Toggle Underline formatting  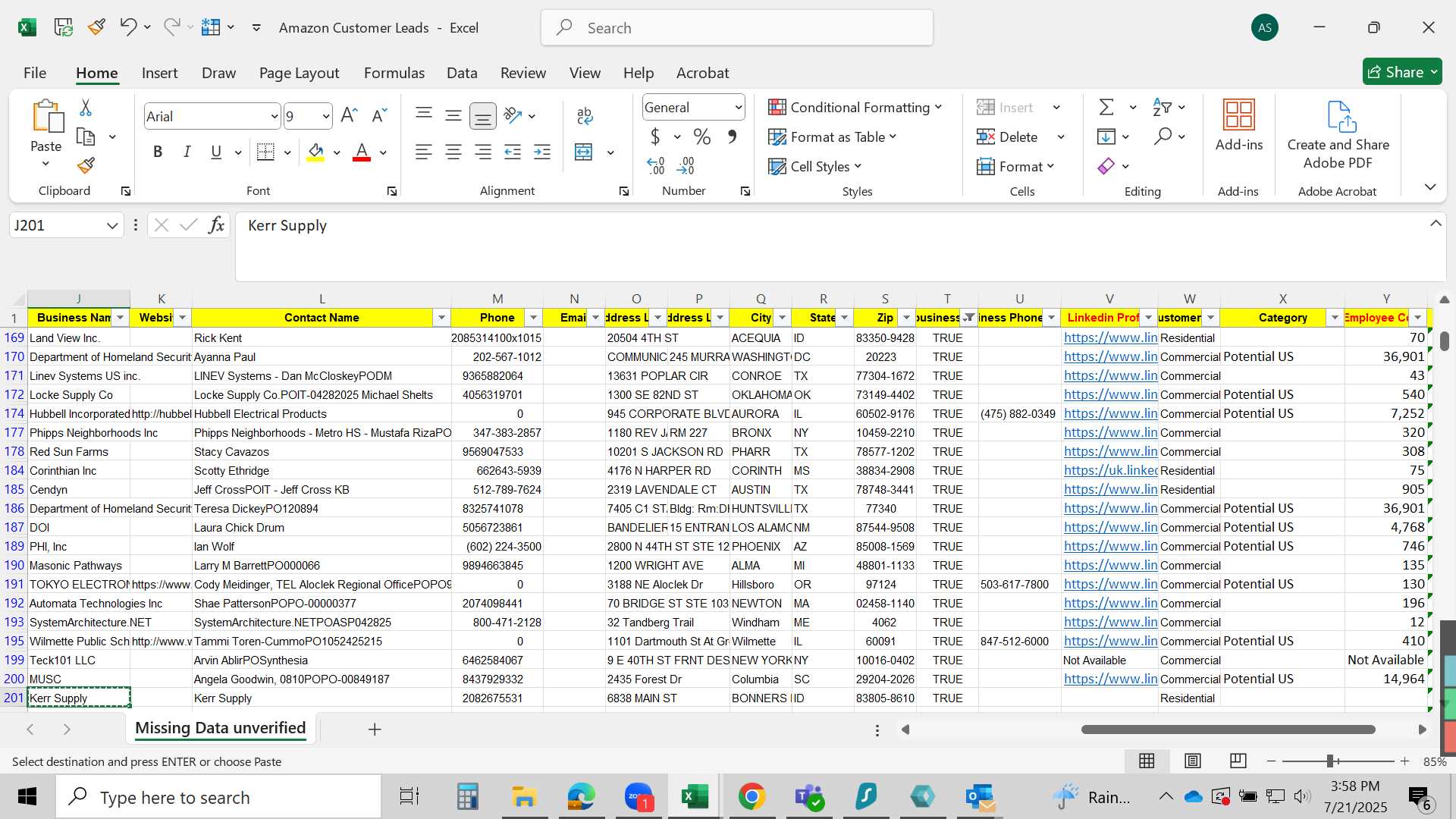coord(216,152)
